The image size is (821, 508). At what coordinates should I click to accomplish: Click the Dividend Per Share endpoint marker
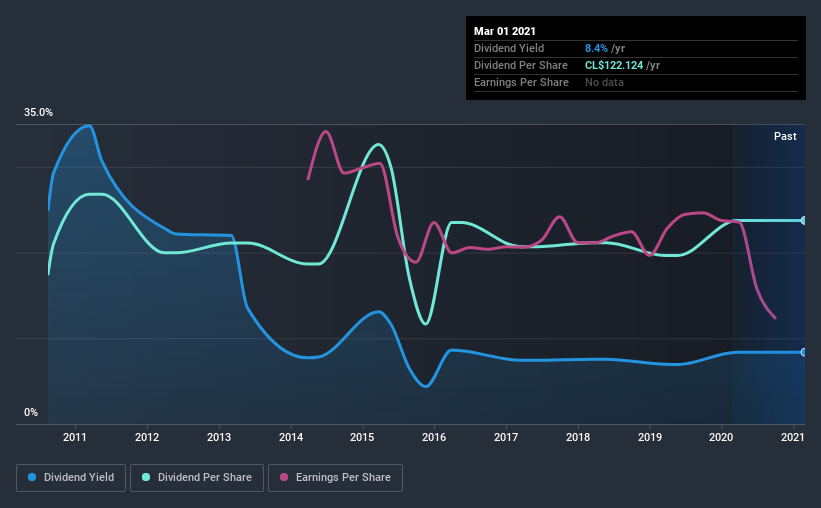[803, 220]
